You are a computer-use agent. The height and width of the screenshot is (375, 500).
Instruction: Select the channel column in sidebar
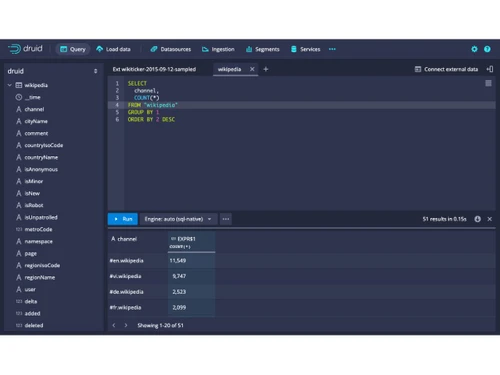[34, 109]
